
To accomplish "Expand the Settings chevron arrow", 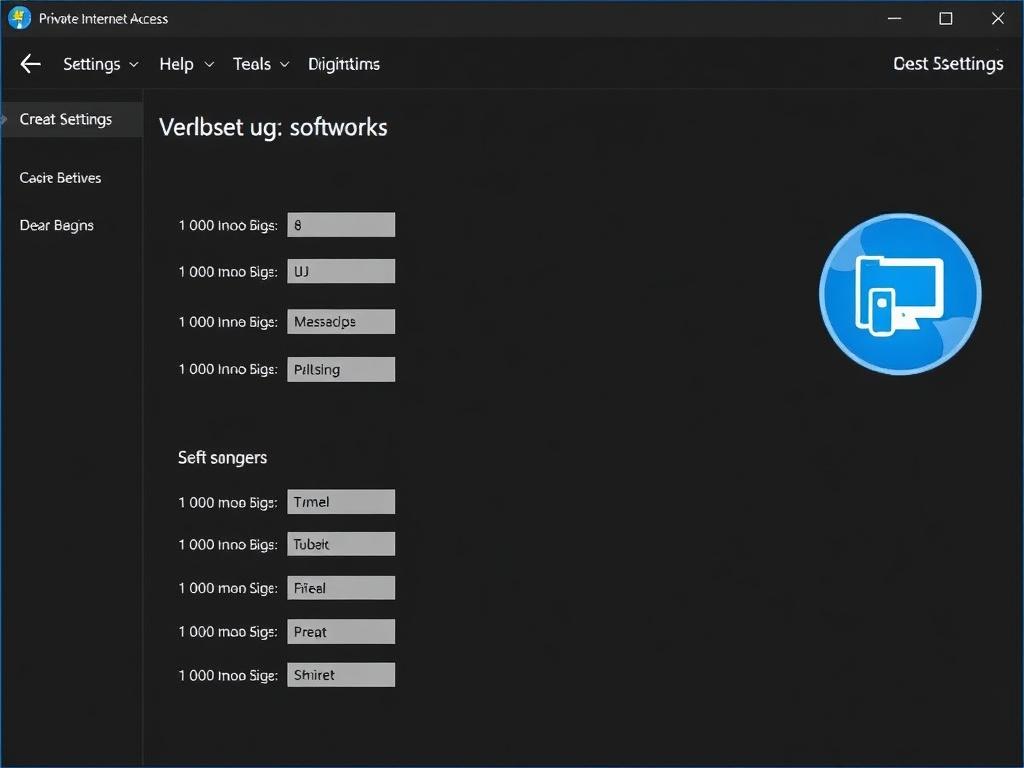I will pyautogui.click(x=134, y=65).
